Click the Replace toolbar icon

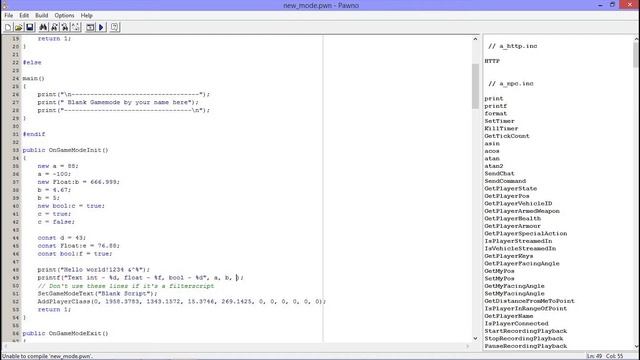65,27
